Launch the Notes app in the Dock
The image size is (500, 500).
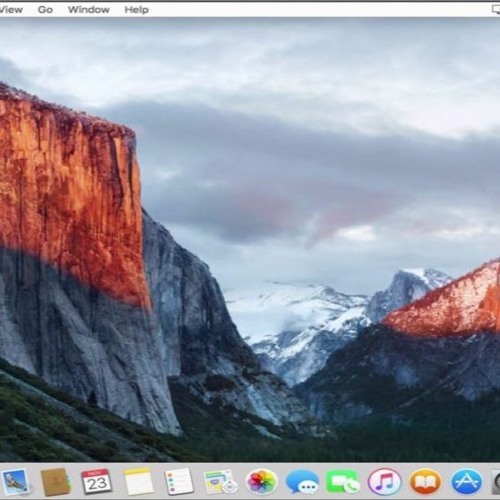tap(138, 481)
